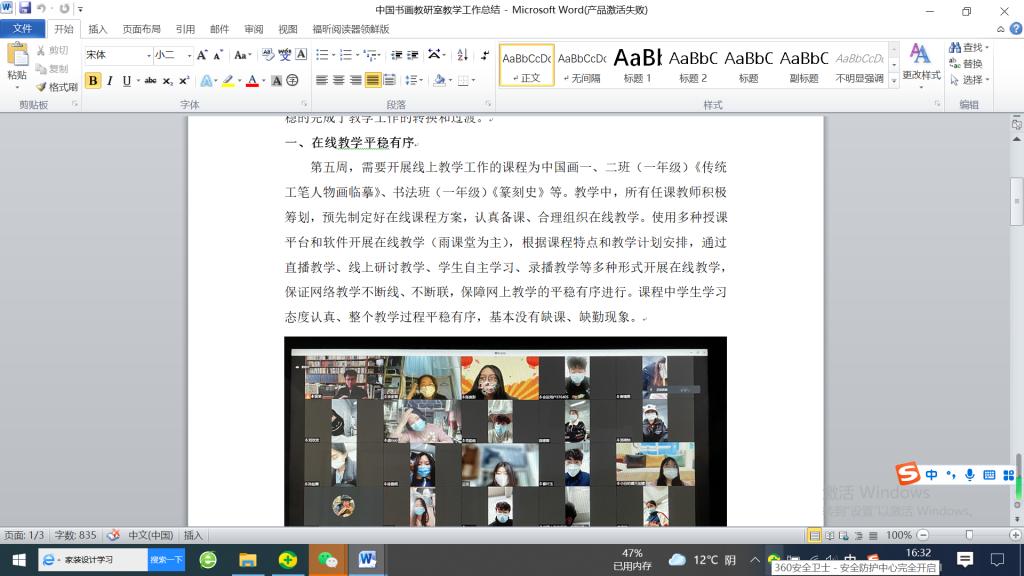This screenshot has width=1024, height=576.
Task: Toggle bold formatting in the ribbon
Action: (93, 81)
